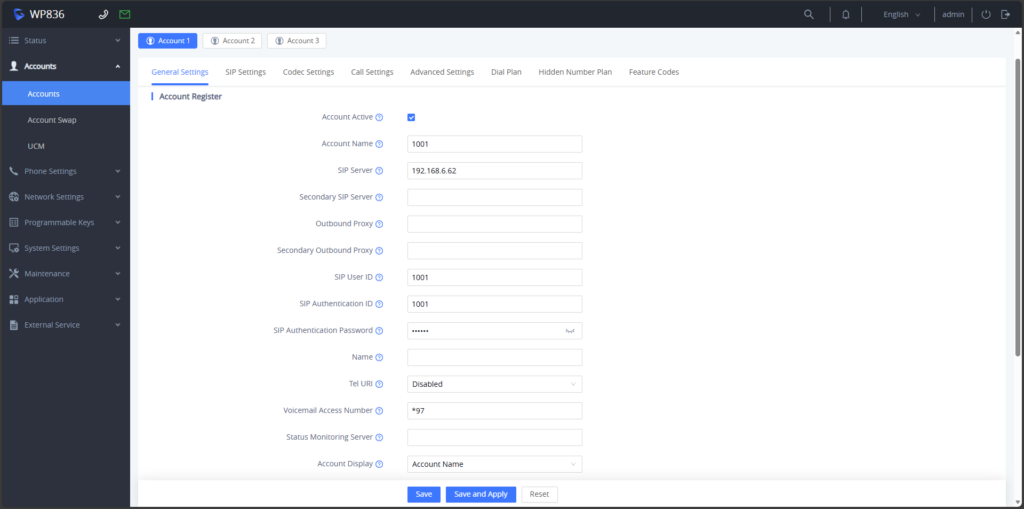Click help icon next to Account Name

click(379, 144)
